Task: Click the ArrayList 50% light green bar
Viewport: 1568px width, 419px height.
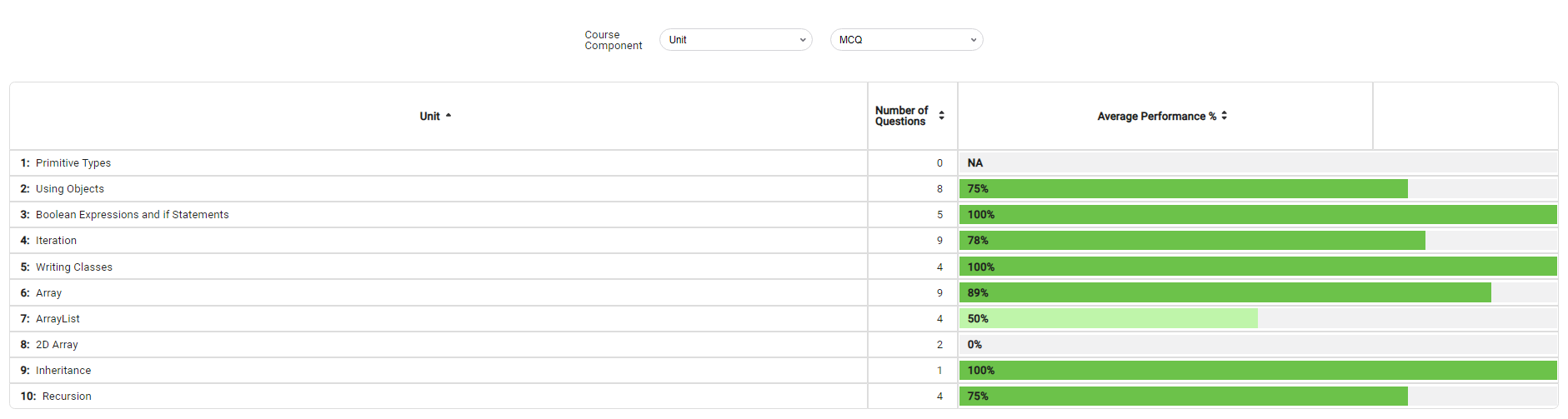Action: pyautogui.click(x=1108, y=319)
